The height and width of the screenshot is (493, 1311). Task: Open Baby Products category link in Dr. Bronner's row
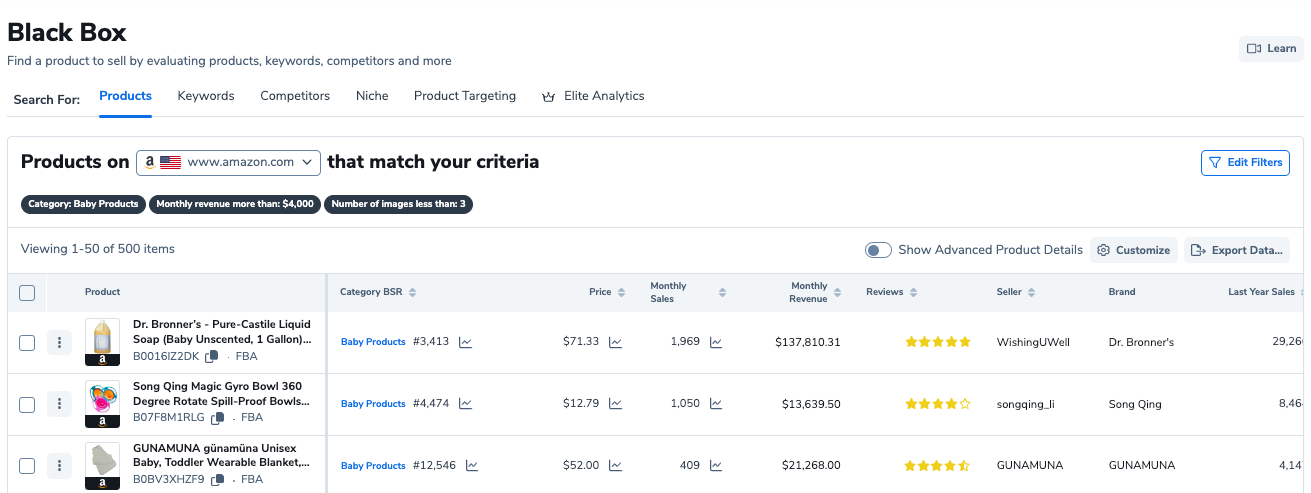(373, 342)
